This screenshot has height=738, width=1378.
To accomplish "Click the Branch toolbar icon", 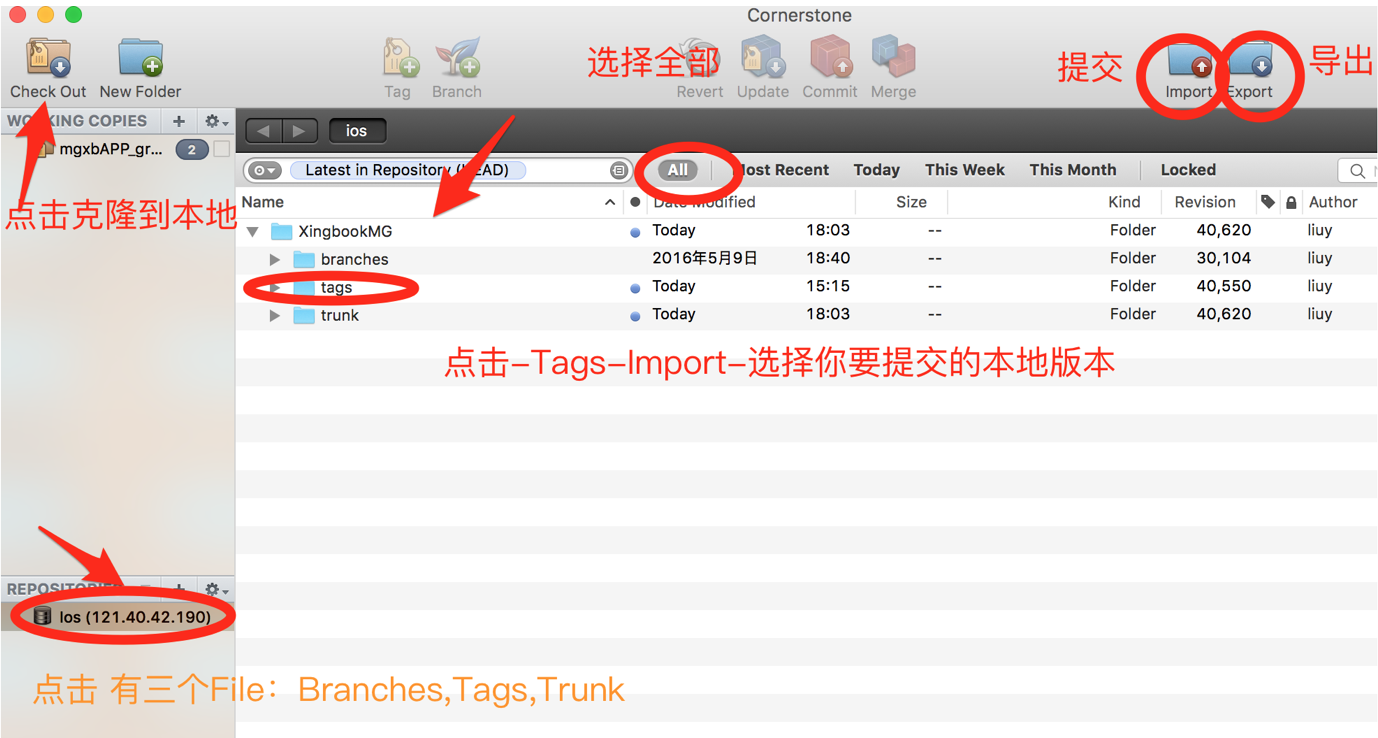I will (457, 58).
